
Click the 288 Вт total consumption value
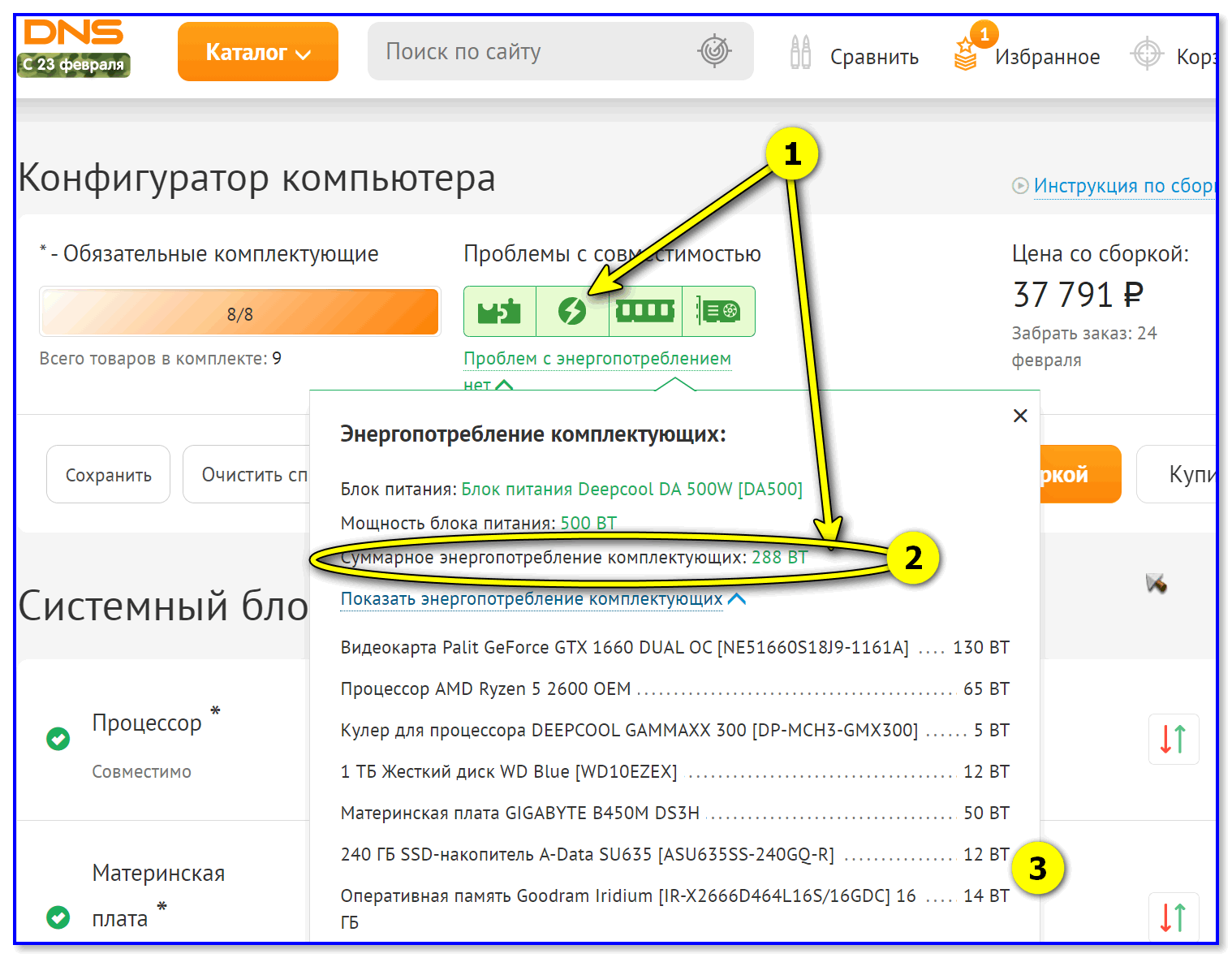pos(779,557)
